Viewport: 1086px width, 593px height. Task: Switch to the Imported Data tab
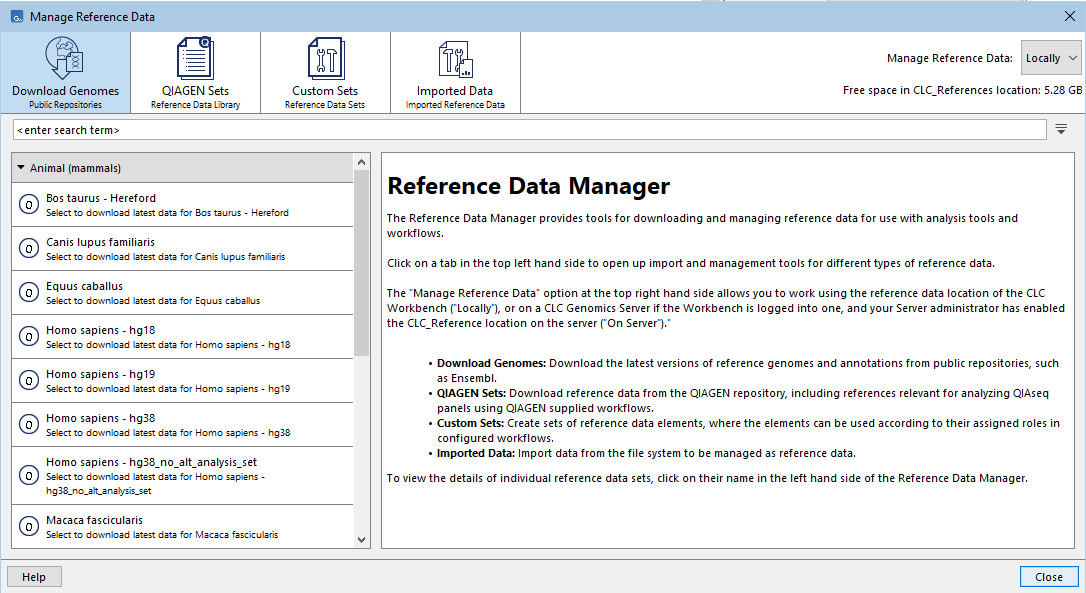click(x=454, y=72)
